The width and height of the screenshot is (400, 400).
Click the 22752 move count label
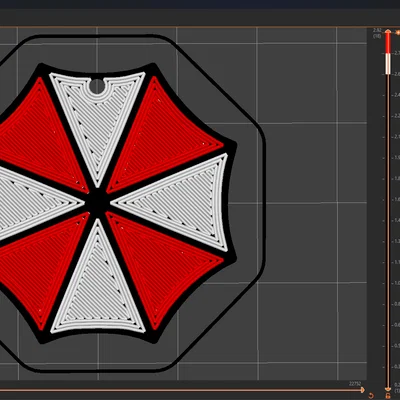[355, 384]
